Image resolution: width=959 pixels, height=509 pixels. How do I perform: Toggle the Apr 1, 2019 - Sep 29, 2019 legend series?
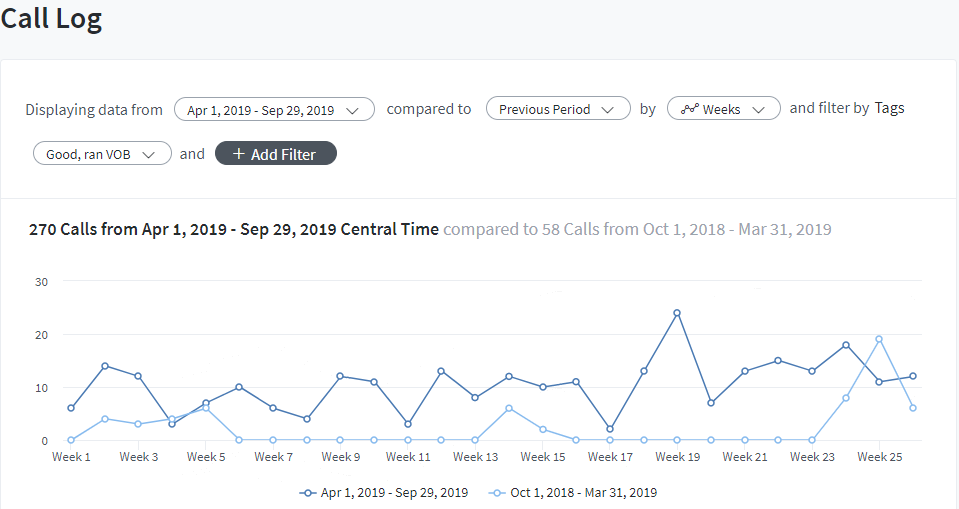[x=383, y=492]
